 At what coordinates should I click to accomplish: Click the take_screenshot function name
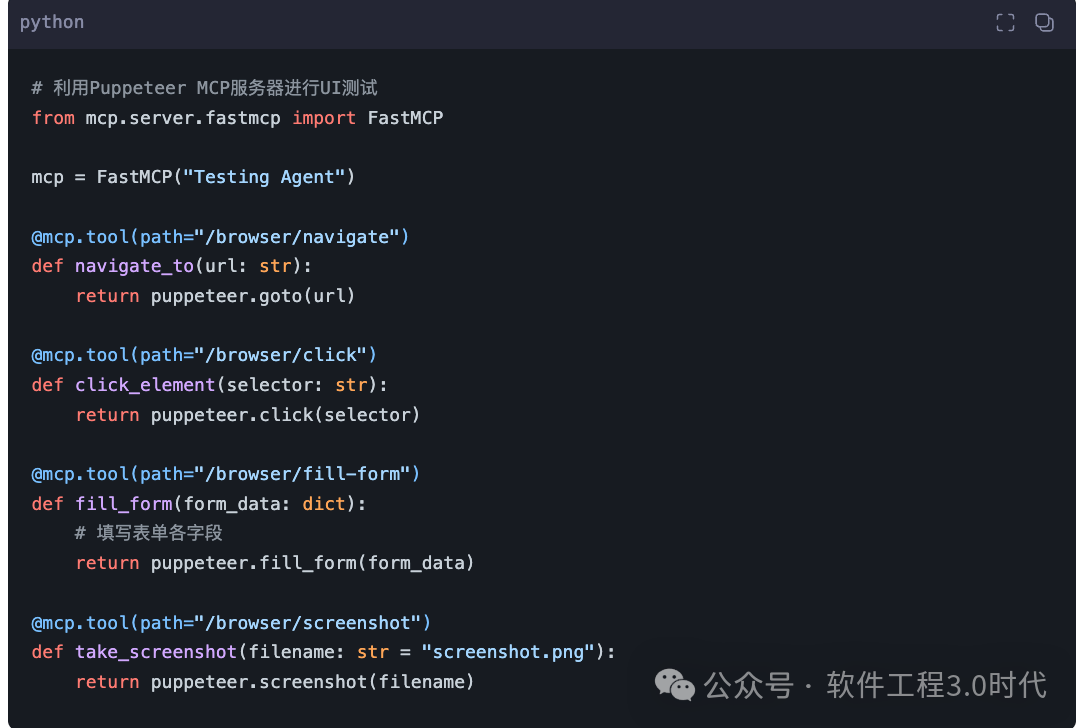click(156, 653)
